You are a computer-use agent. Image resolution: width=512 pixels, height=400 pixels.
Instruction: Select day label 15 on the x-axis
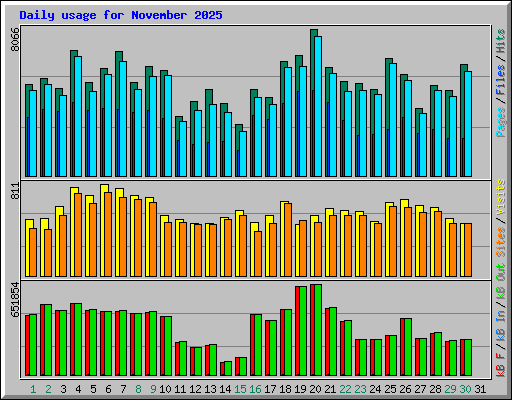(x=240, y=389)
